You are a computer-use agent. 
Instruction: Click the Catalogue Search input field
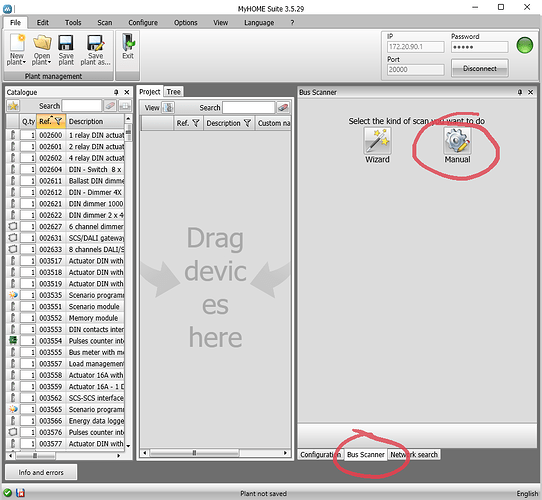[82, 106]
